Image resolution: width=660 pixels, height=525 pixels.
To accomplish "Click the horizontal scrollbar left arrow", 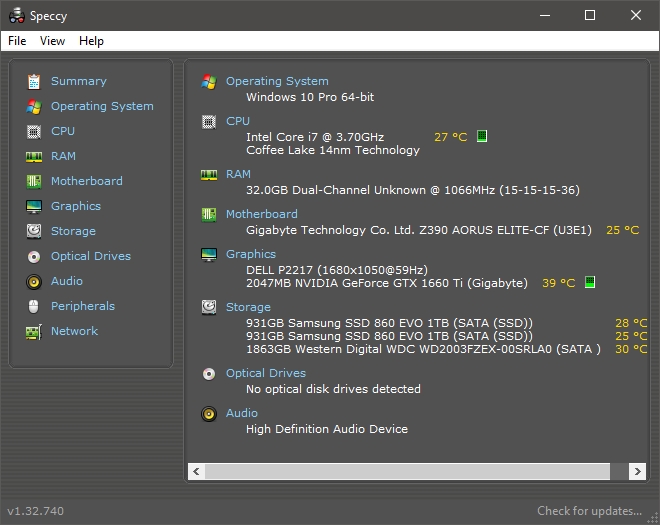I will pos(197,471).
